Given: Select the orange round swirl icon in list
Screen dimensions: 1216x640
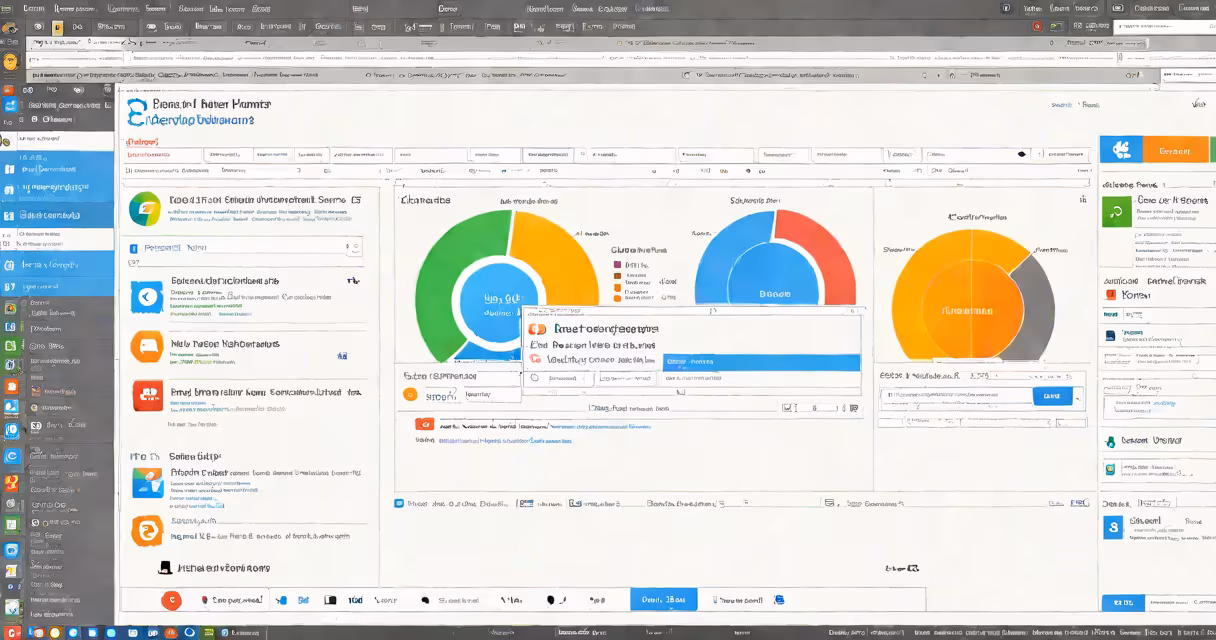Looking at the screenshot, I should coord(147,531).
